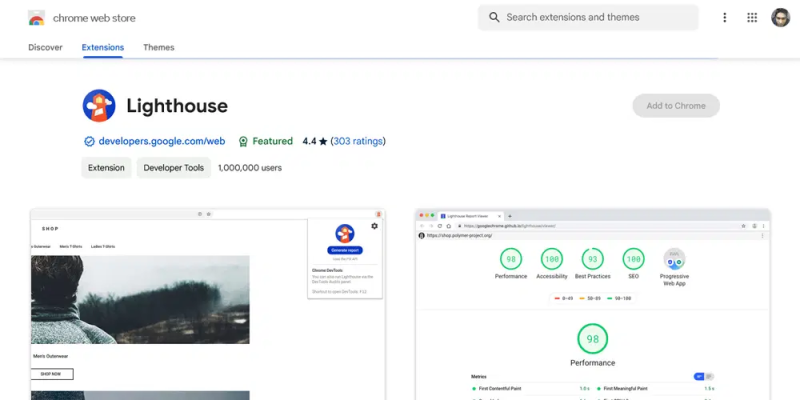This screenshot has height=400, width=800.
Task: Click the Lighthouse extension logo icon
Action: 99,106
